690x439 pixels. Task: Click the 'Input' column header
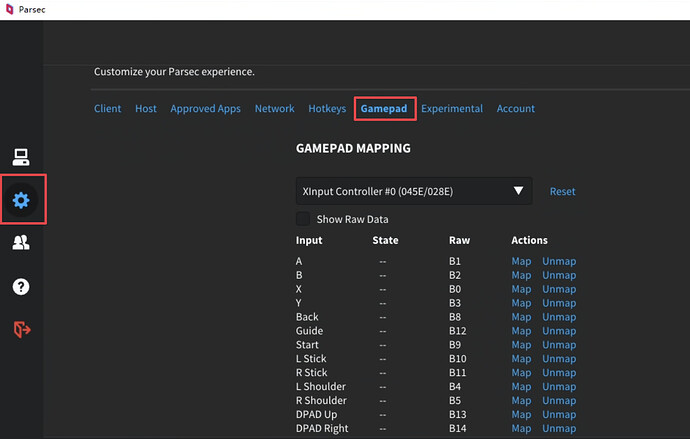(309, 240)
